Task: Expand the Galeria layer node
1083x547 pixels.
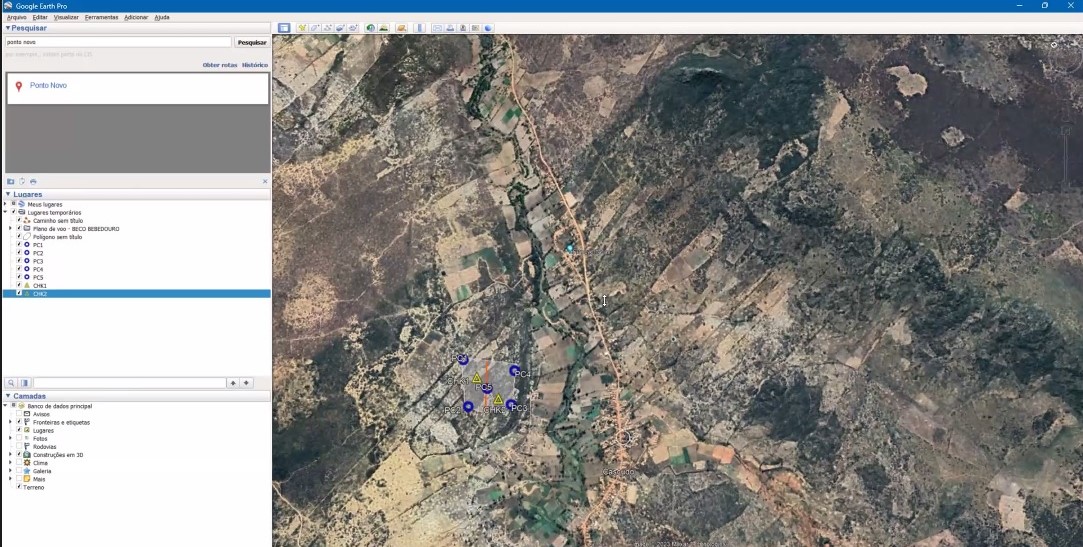Action: point(10,470)
